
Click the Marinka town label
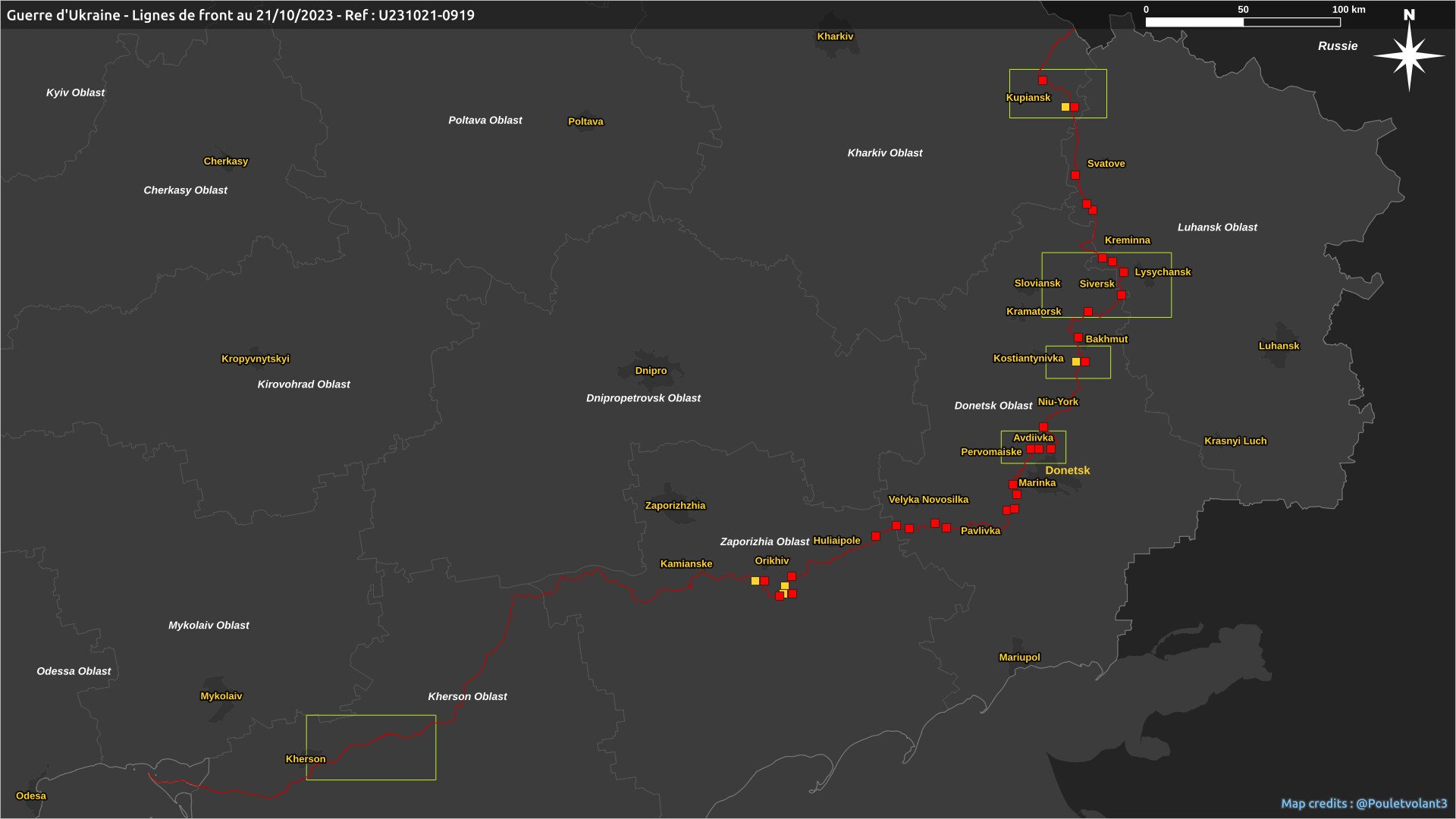[1037, 483]
